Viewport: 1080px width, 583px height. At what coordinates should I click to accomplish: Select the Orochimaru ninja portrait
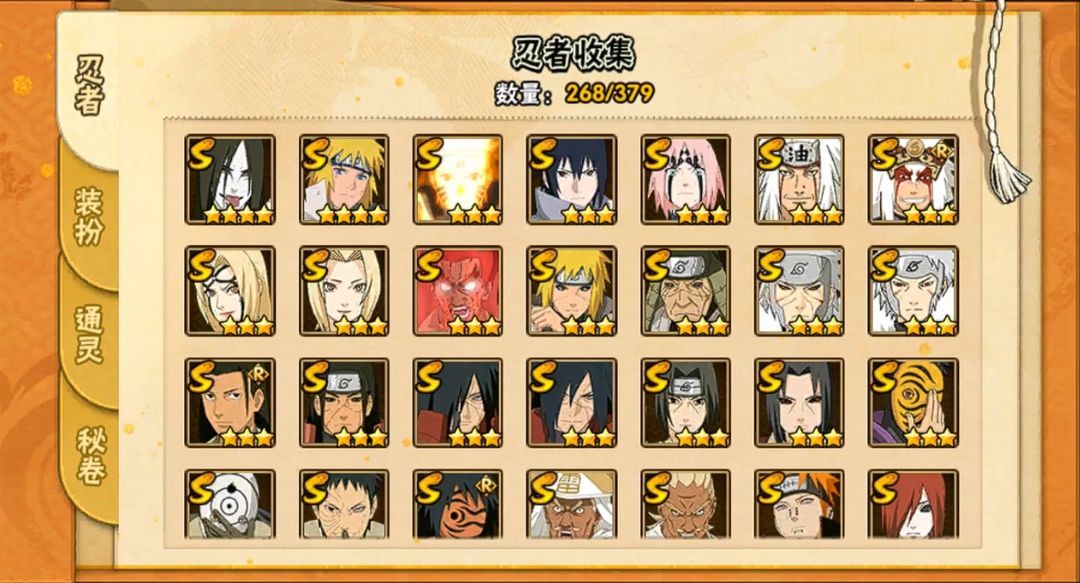pos(230,179)
